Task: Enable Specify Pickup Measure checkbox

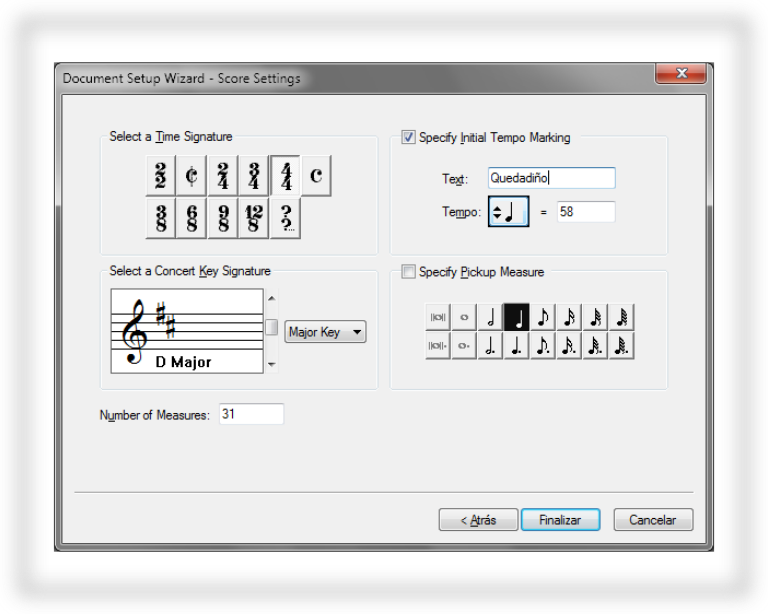Action: [408, 272]
